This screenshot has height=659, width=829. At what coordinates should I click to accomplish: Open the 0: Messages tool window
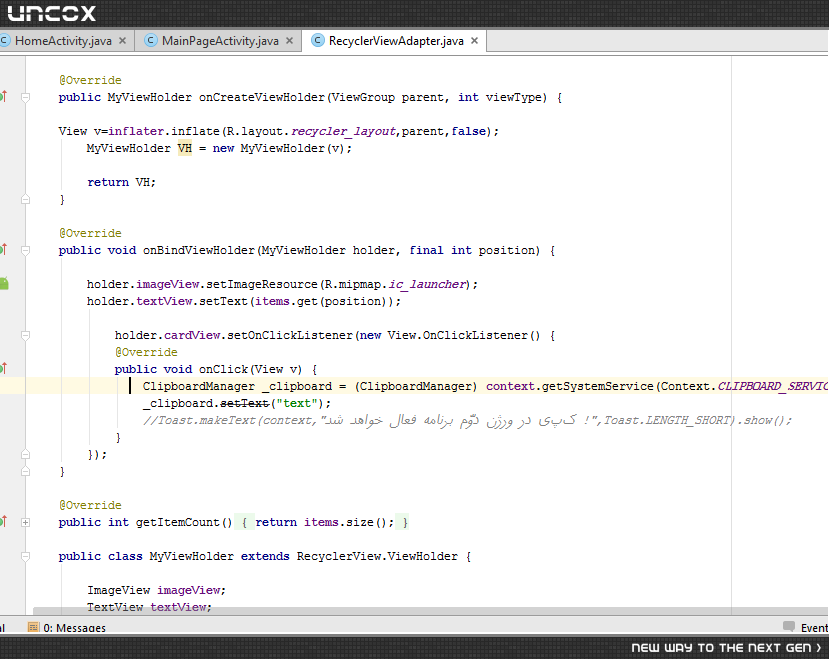click(67, 627)
